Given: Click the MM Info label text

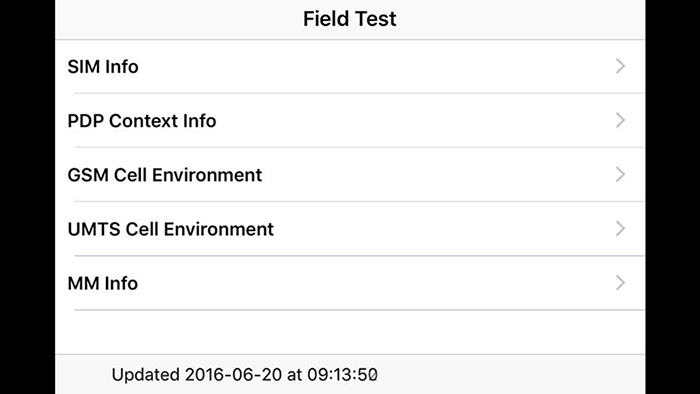Looking at the screenshot, I should [103, 283].
